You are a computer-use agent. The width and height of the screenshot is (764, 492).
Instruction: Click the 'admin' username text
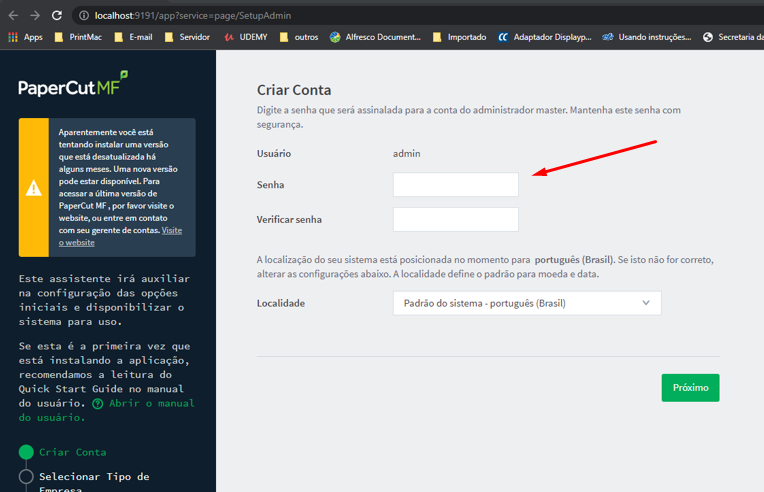pos(406,153)
